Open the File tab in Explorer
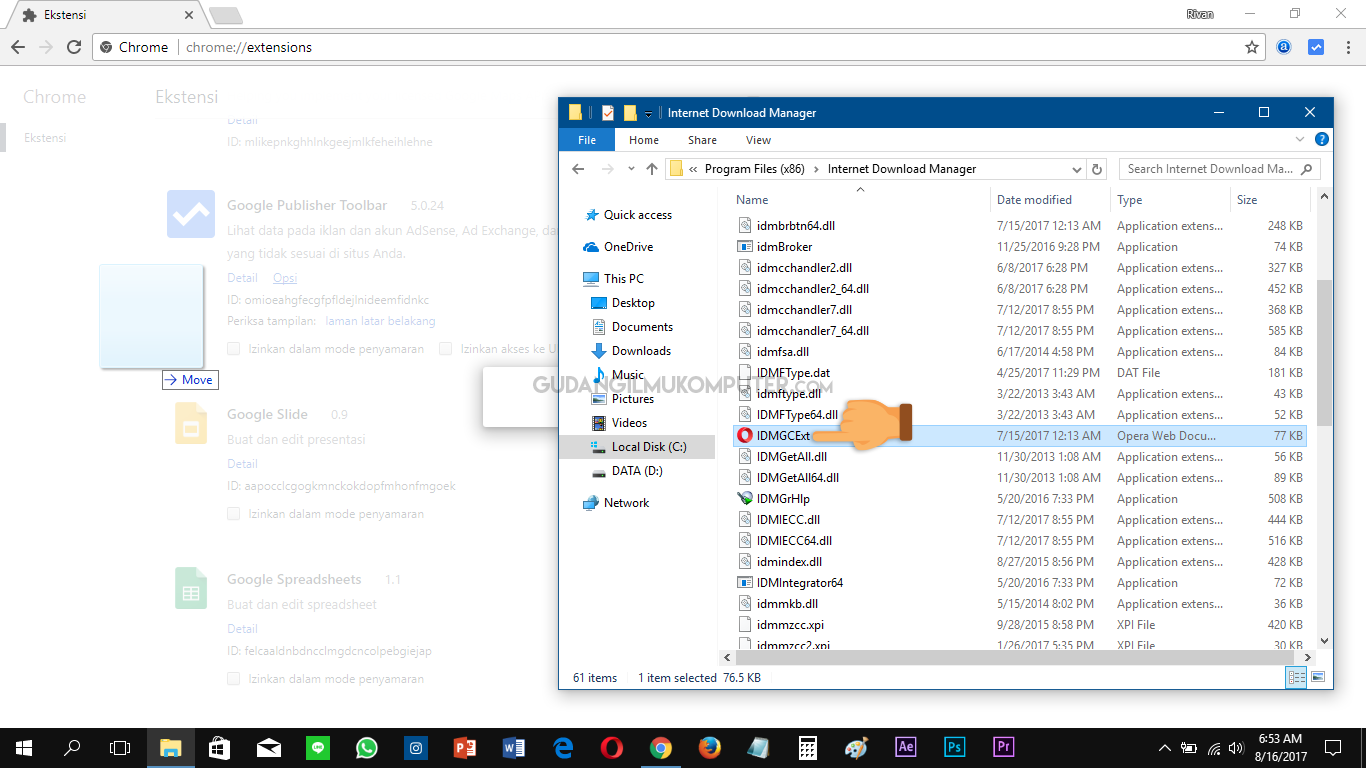The image size is (1366, 768). click(x=587, y=140)
